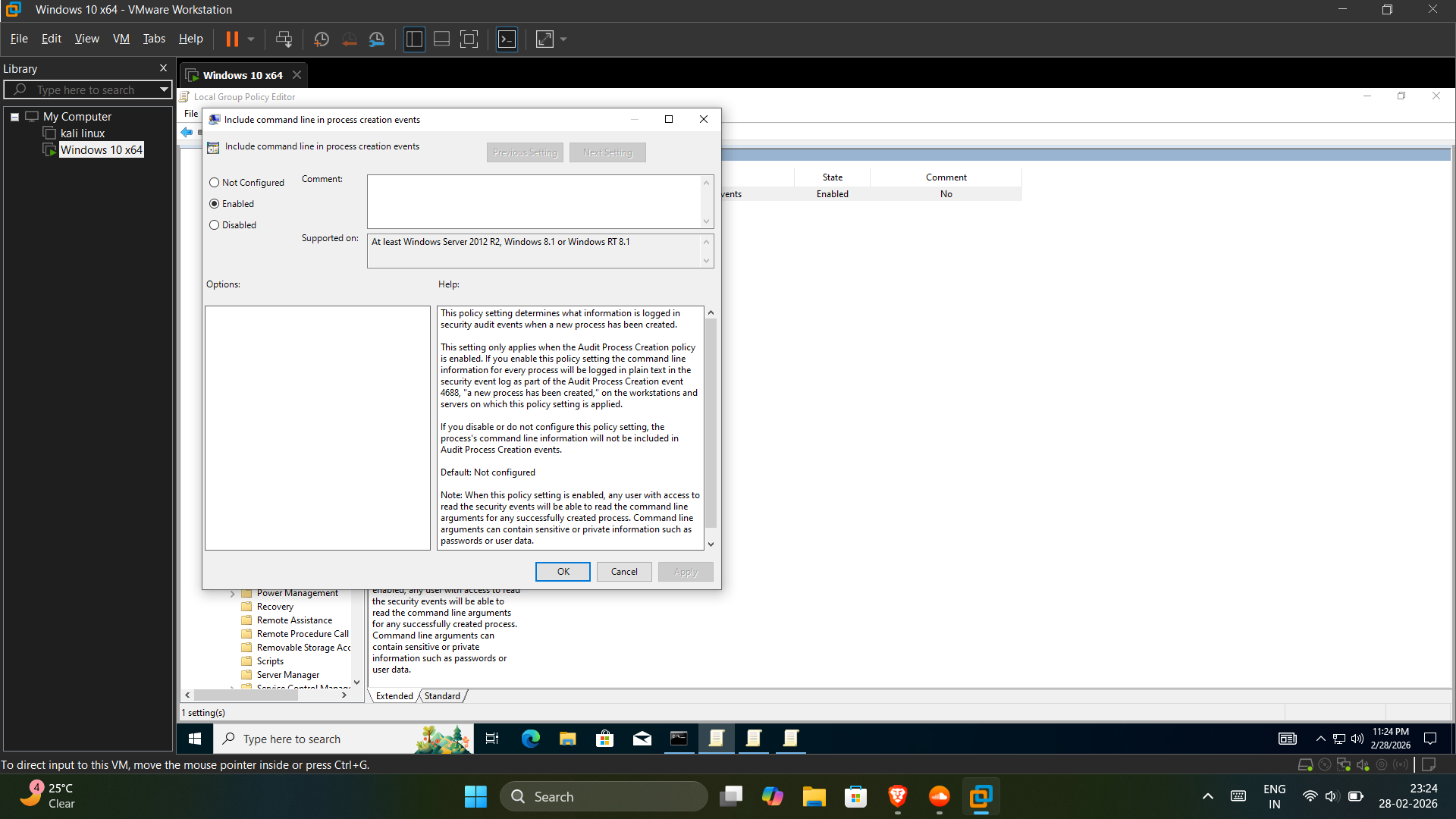Toggle the thumbnail bar view icon
Image resolution: width=1456 pixels, height=819 pixels.
[x=441, y=39]
